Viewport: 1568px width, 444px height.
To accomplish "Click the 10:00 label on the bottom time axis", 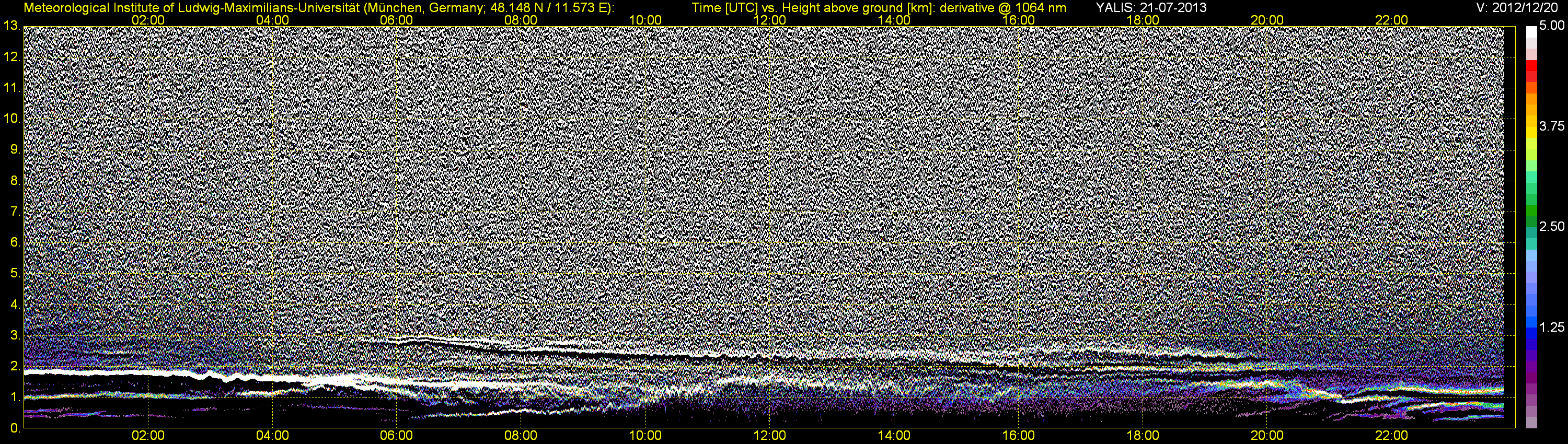I will 645,436.
